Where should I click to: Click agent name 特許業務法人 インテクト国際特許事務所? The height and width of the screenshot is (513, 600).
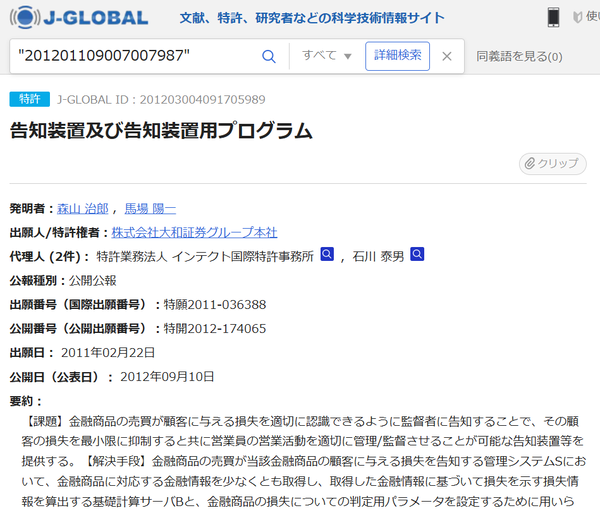pyautogui.click(x=205, y=256)
